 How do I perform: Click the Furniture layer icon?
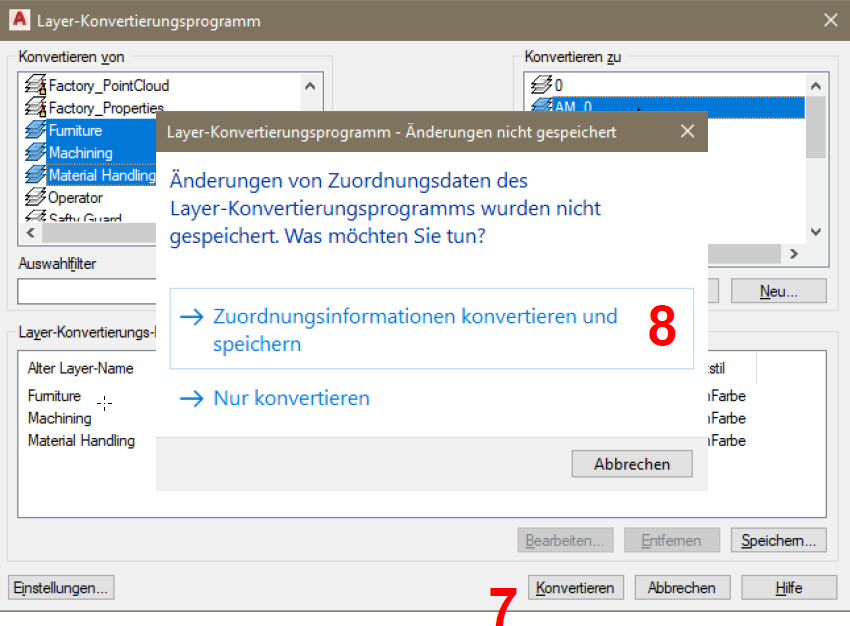tap(36, 130)
